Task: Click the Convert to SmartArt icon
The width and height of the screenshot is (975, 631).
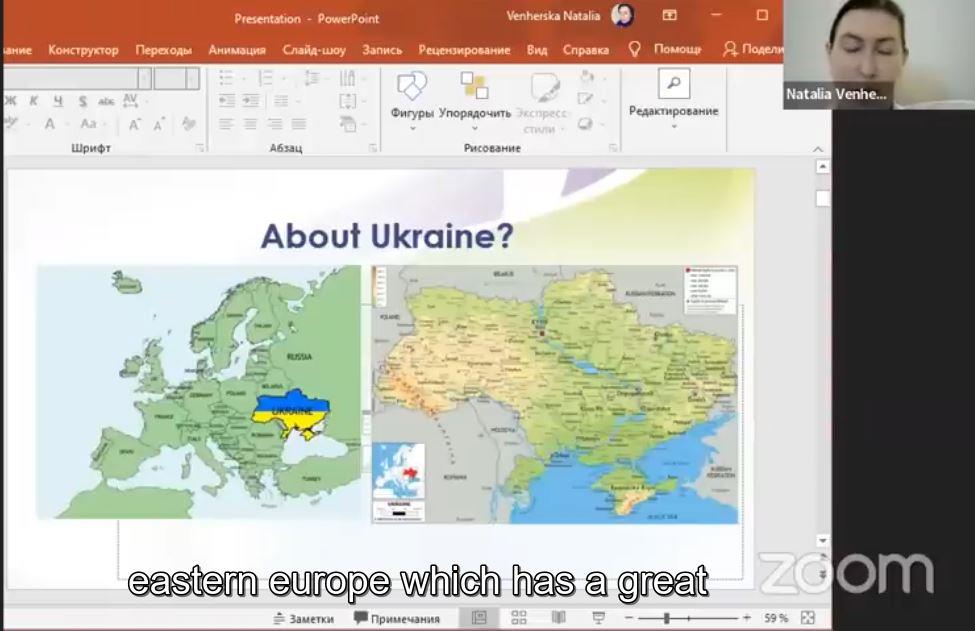Action: (348, 124)
